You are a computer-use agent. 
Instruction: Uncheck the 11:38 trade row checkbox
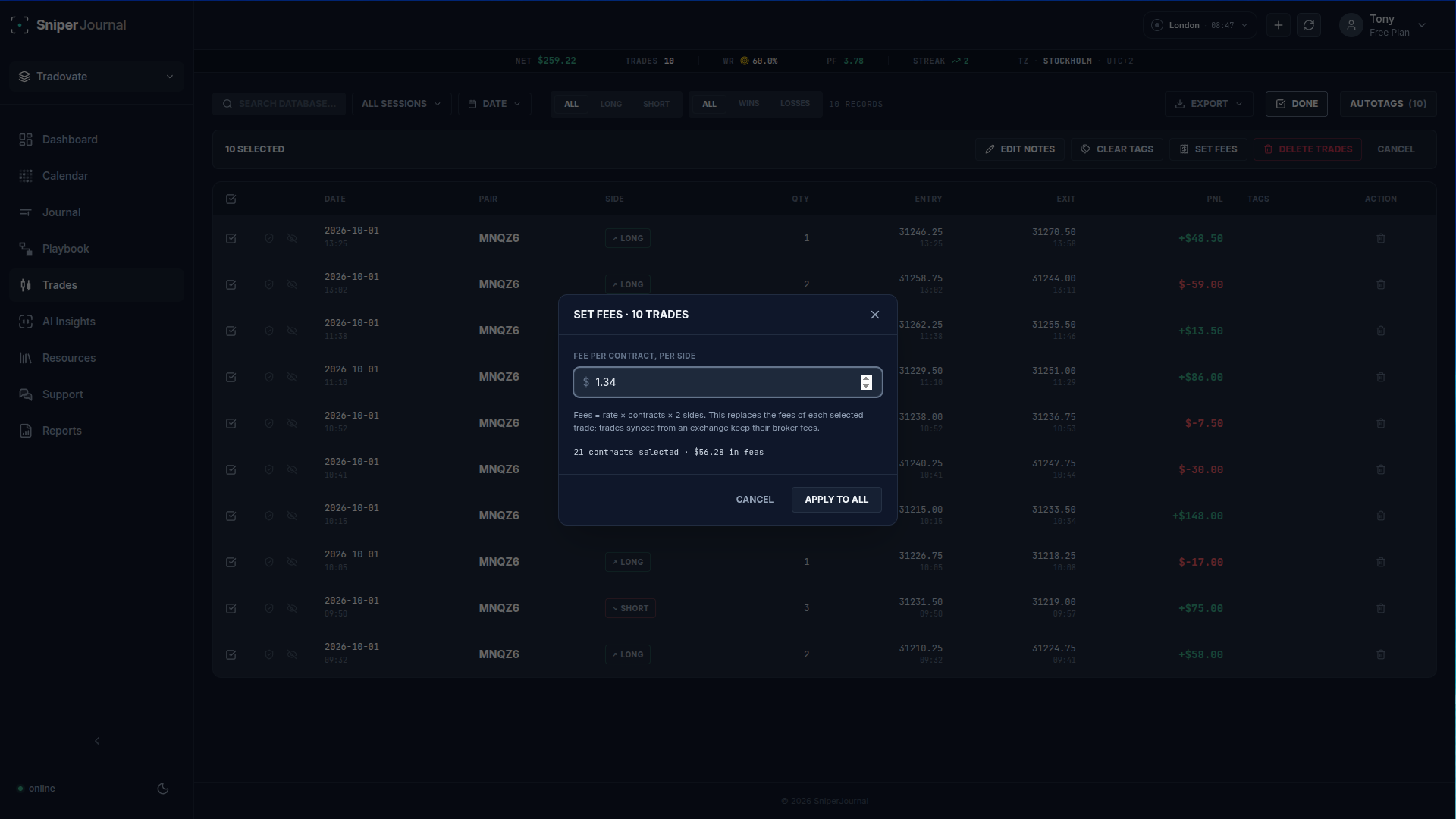(231, 331)
